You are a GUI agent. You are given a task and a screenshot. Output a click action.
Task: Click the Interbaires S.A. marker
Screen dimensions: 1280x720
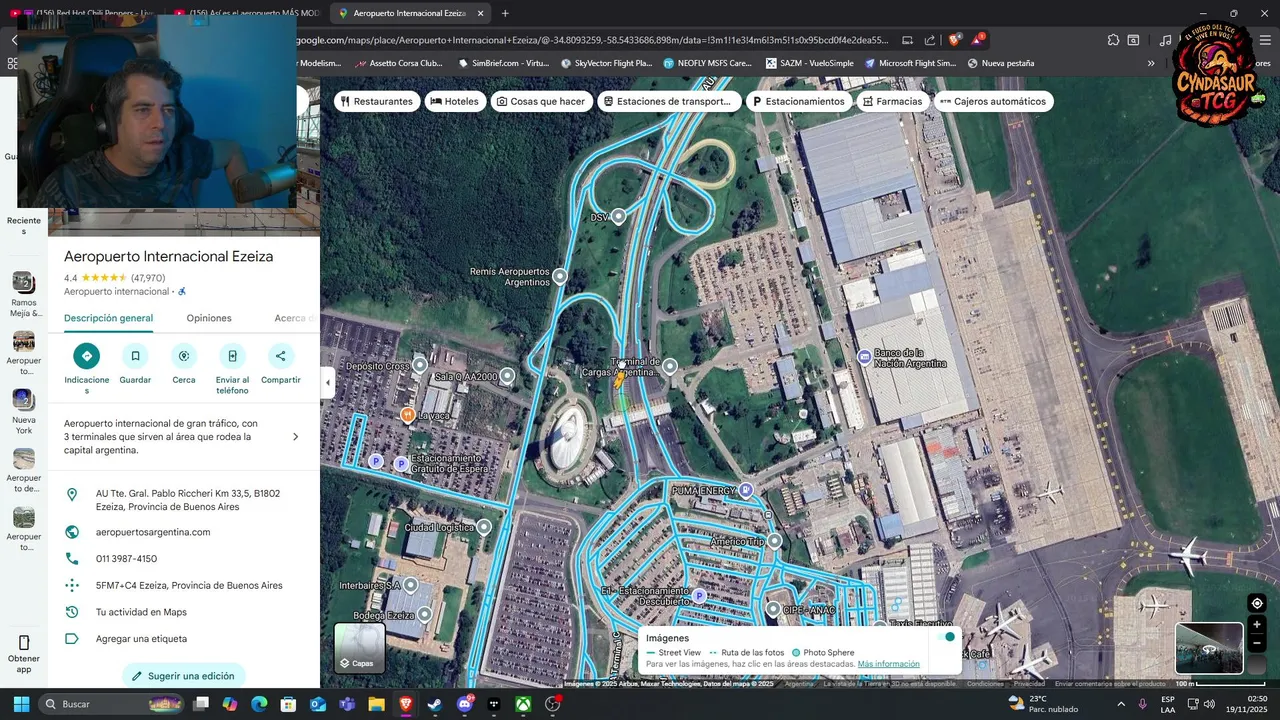pos(412,585)
